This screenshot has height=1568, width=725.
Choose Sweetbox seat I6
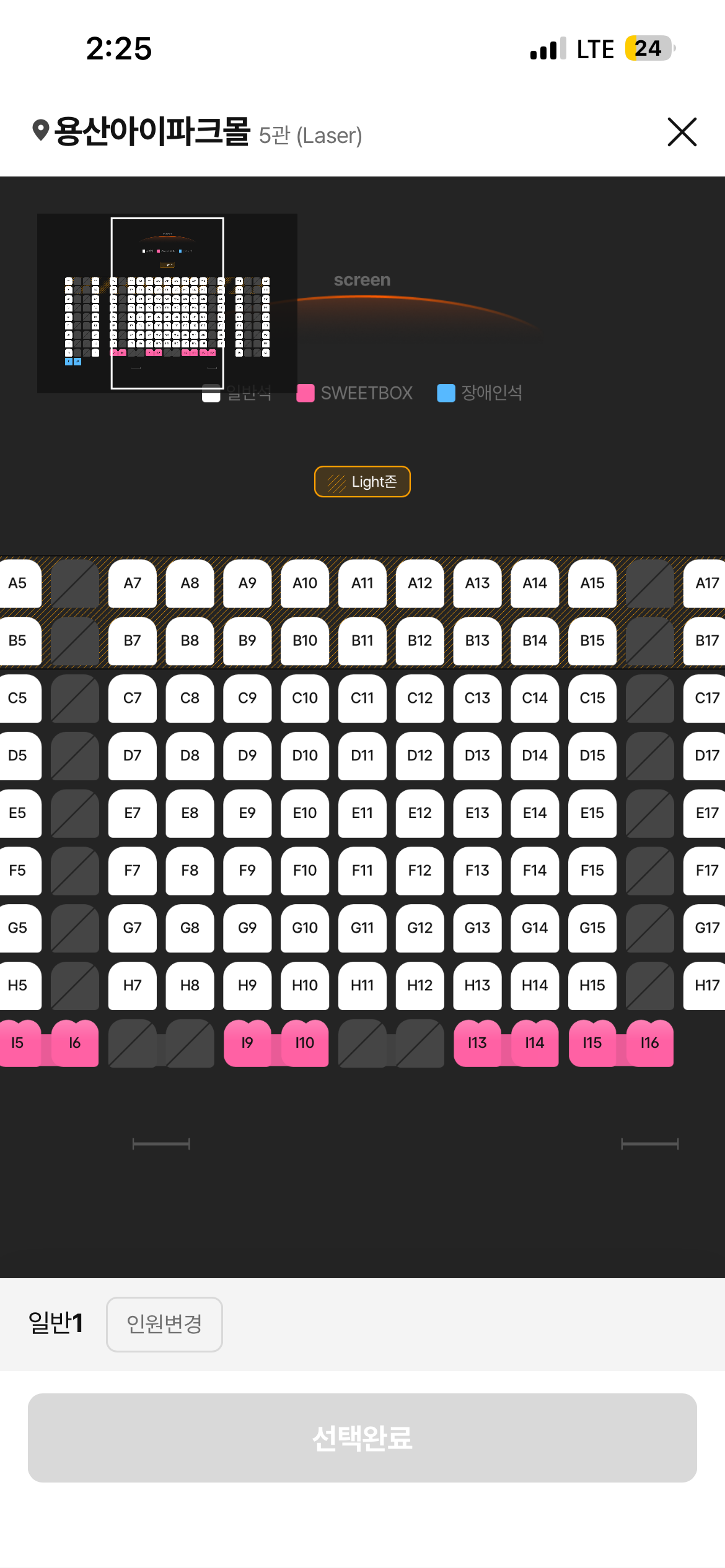click(x=75, y=1043)
